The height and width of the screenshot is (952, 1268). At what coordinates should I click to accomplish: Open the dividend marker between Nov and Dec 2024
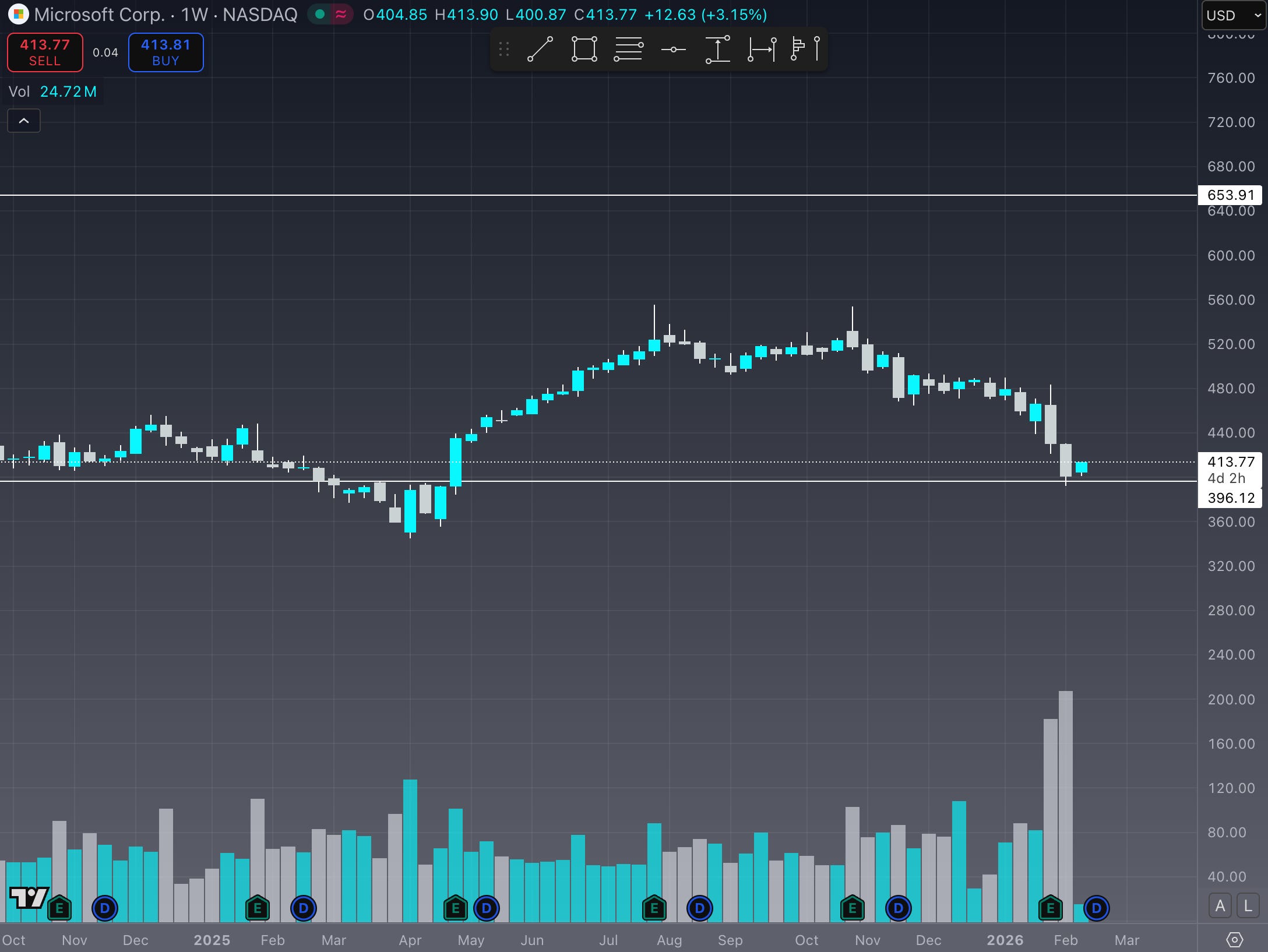105,908
